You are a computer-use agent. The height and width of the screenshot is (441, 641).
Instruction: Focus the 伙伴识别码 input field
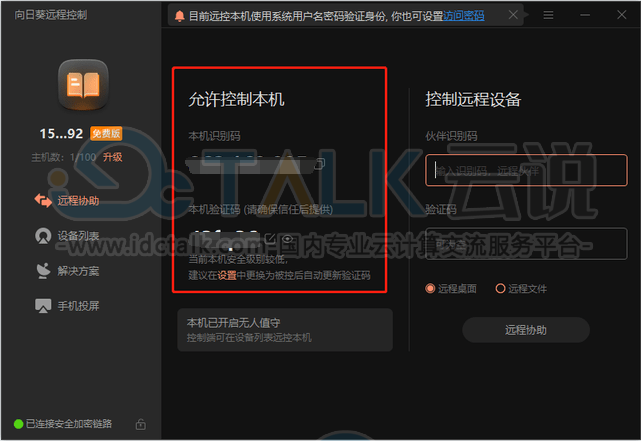[526, 170]
